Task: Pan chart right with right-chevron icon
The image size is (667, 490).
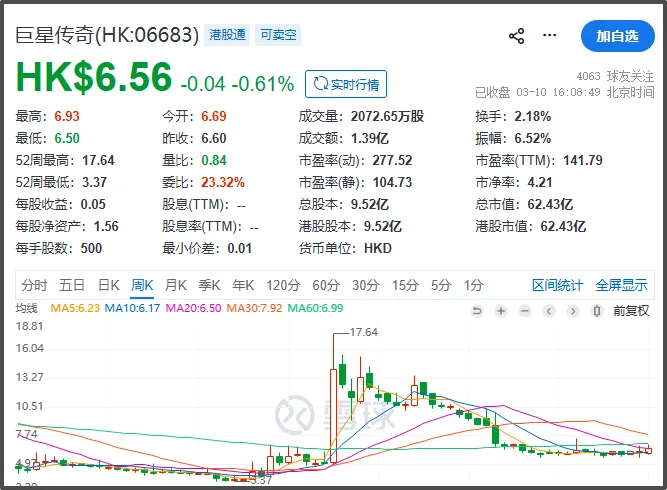Action: click(x=573, y=311)
